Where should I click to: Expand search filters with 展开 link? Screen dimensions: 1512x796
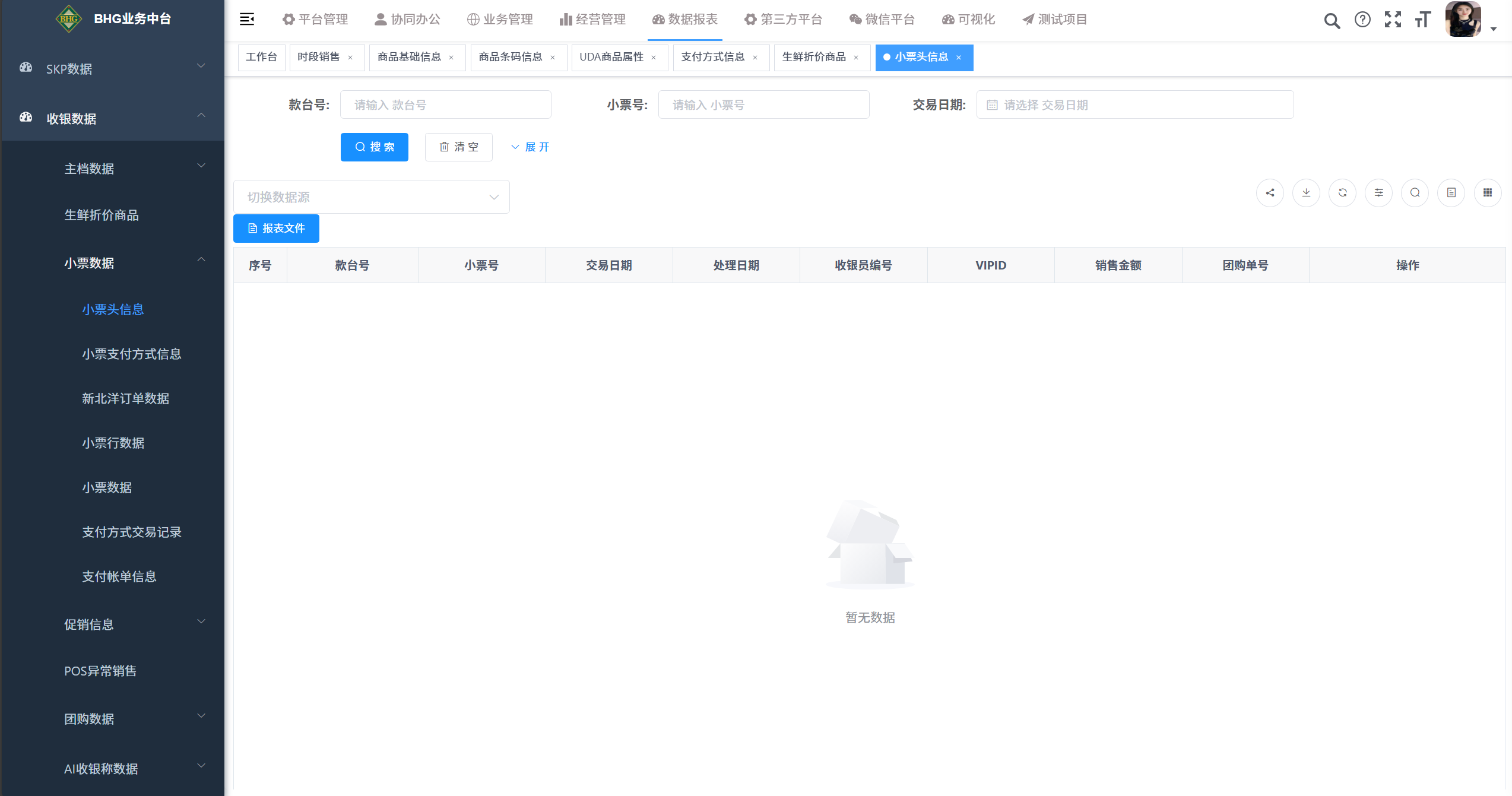coord(530,147)
